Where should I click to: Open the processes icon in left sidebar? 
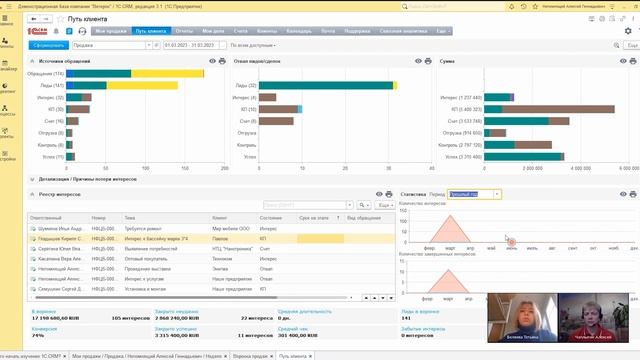[6, 110]
